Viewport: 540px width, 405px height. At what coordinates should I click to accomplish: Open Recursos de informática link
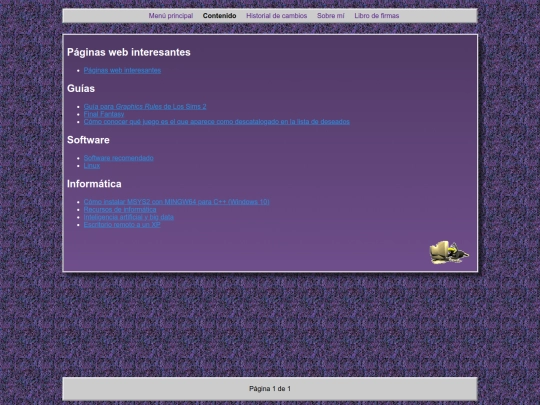point(120,209)
